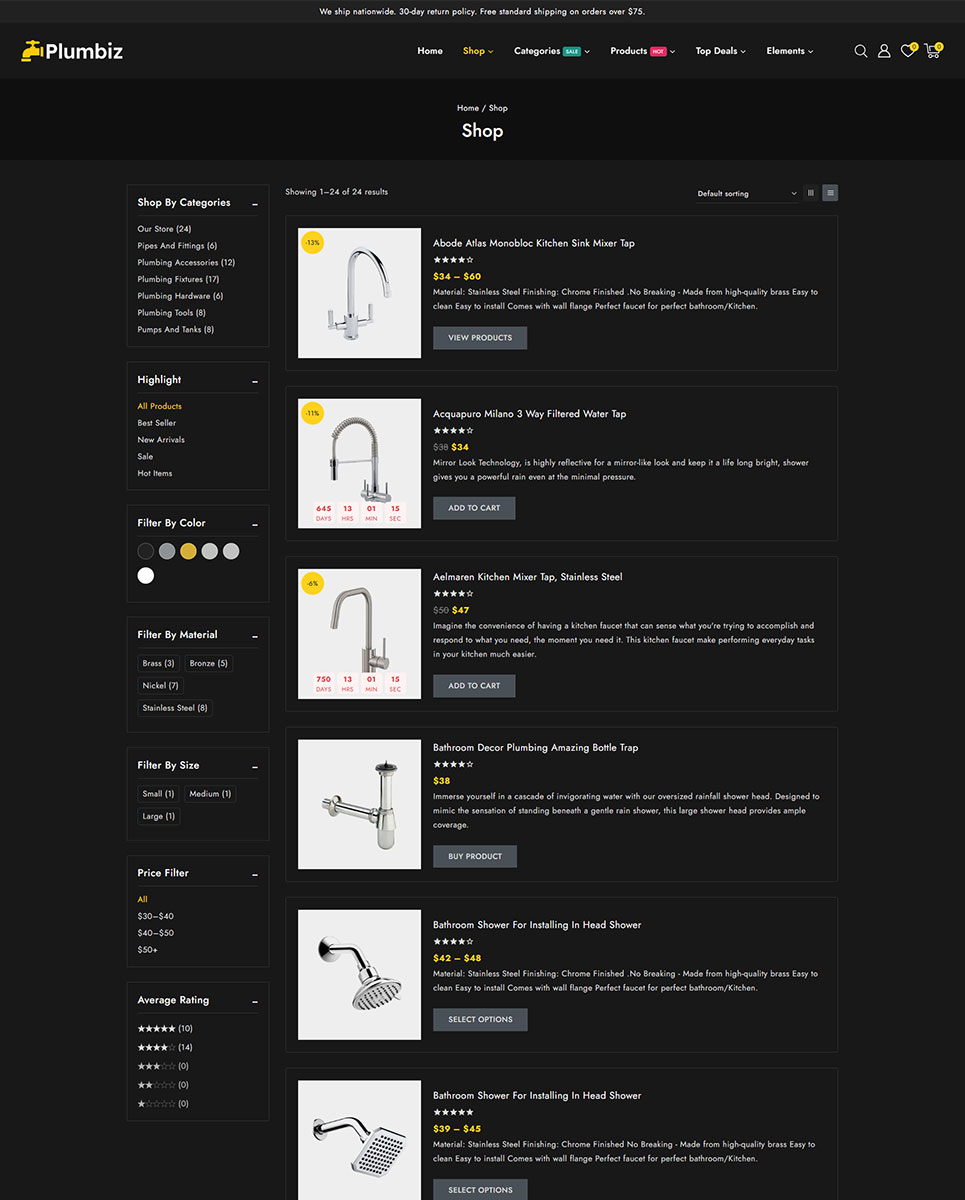Switch to list view layout
Image resolution: width=965 pixels, height=1200 pixels.
[830, 193]
